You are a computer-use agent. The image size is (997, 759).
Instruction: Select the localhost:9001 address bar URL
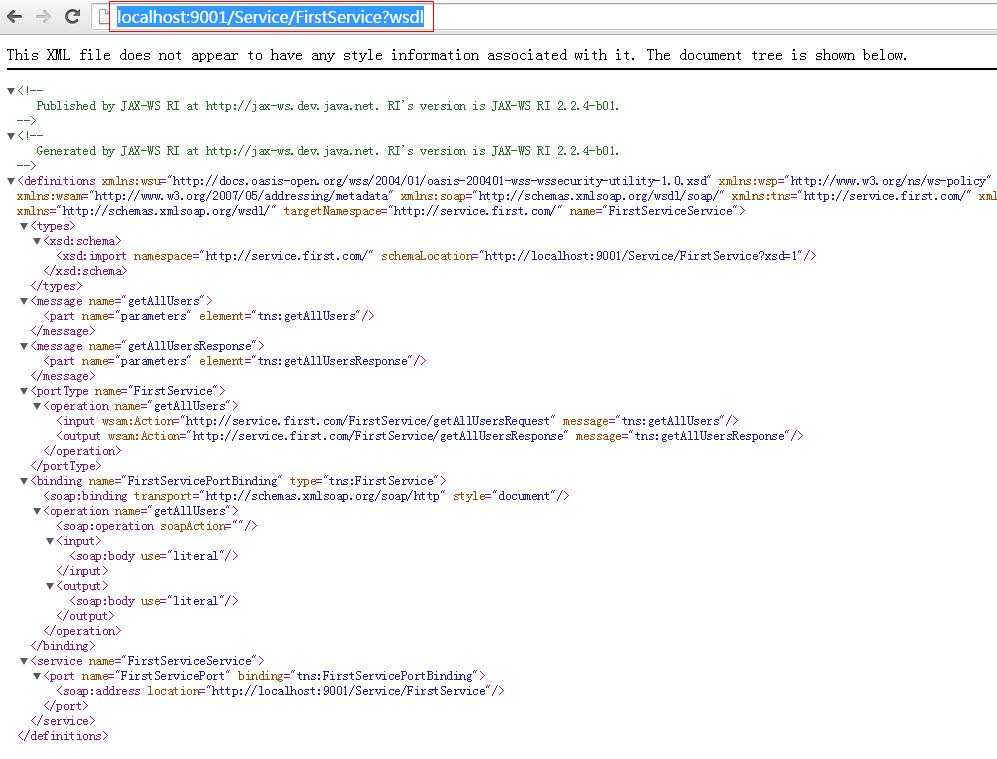coord(270,17)
